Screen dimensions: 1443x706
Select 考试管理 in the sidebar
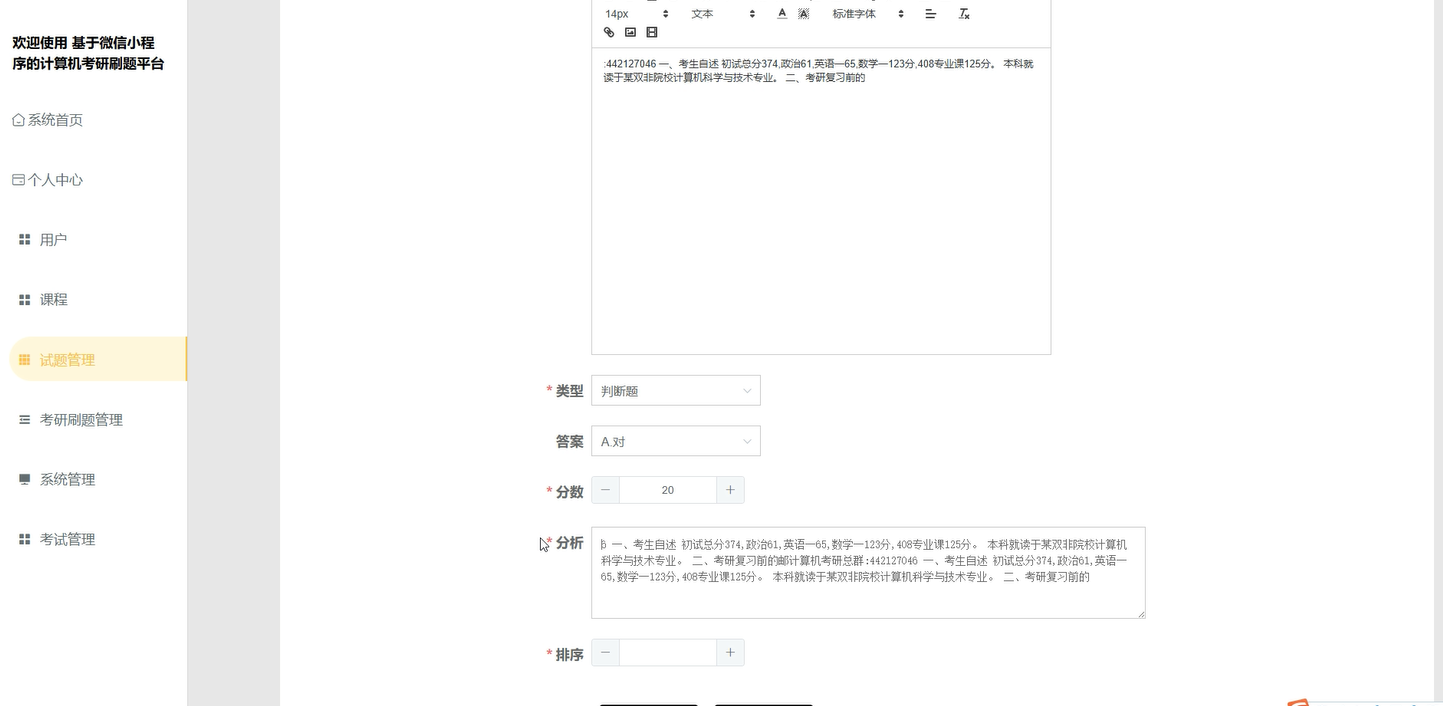tap(67, 538)
